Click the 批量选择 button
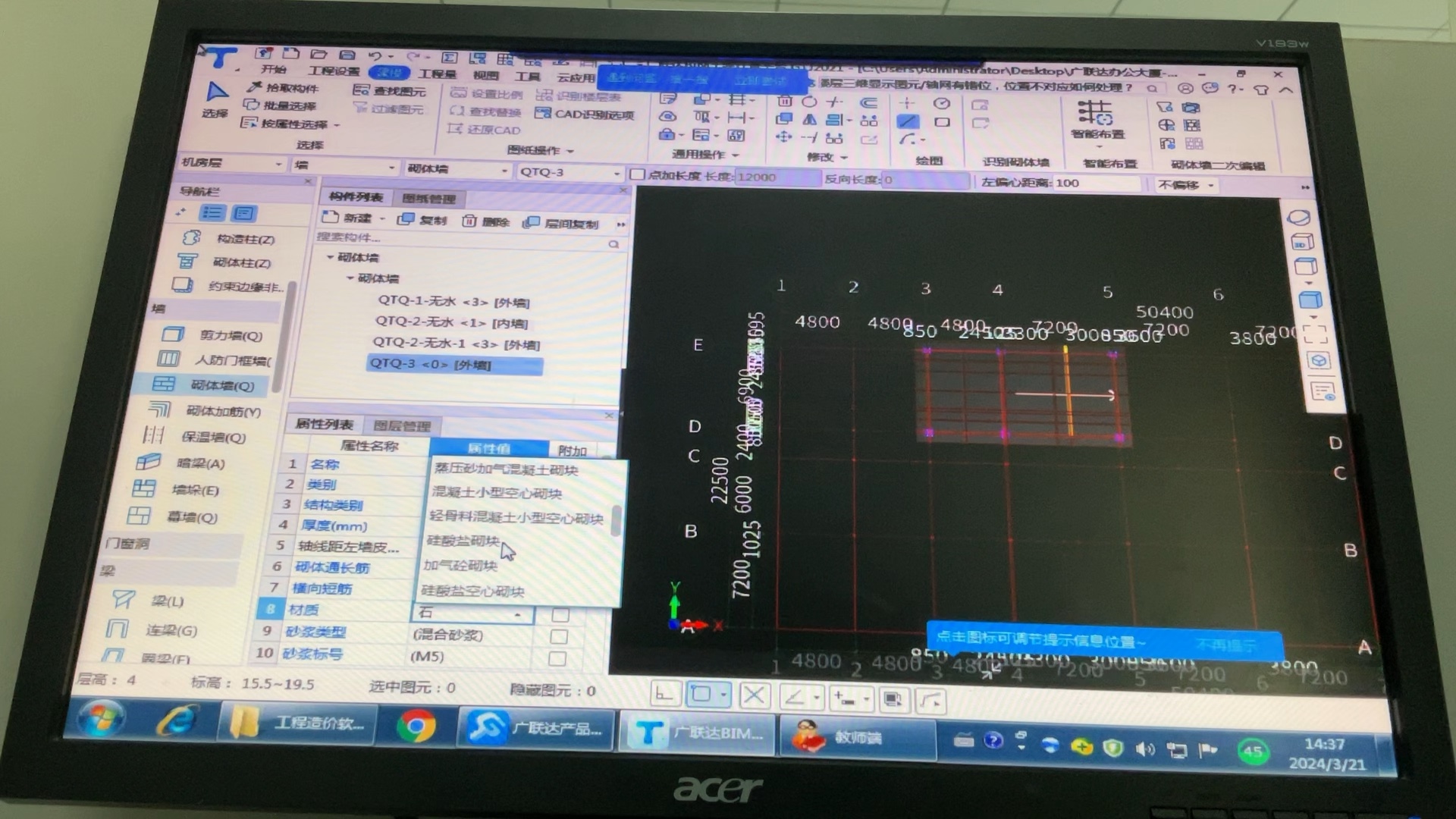This screenshot has width=1456, height=819. pos(280,106)
